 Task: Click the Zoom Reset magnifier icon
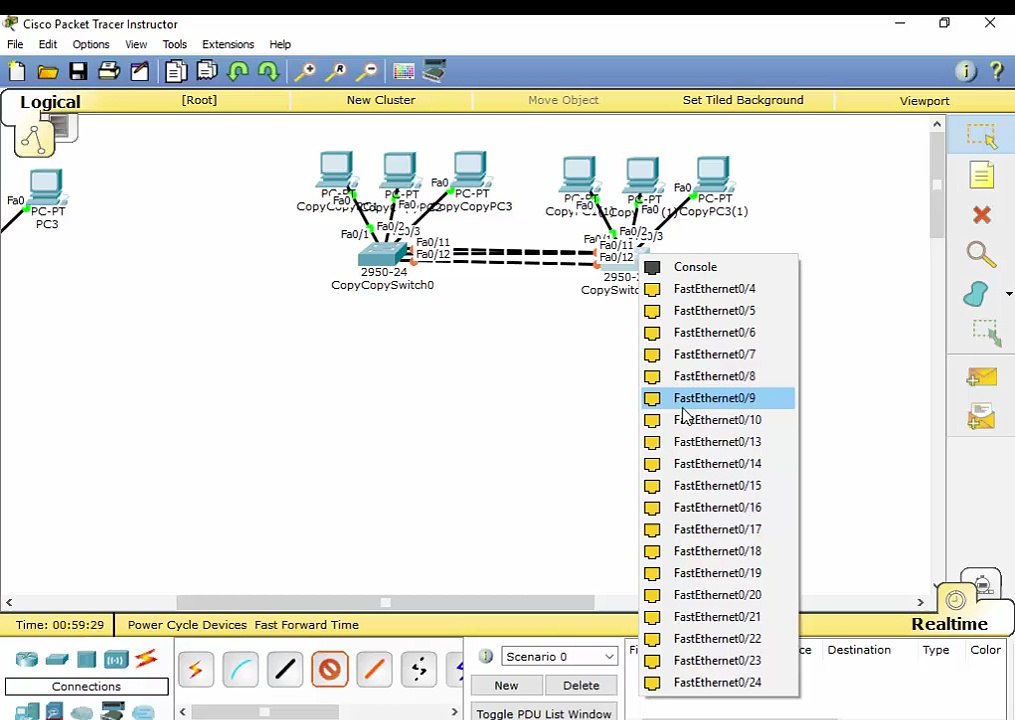click(336, 71)
